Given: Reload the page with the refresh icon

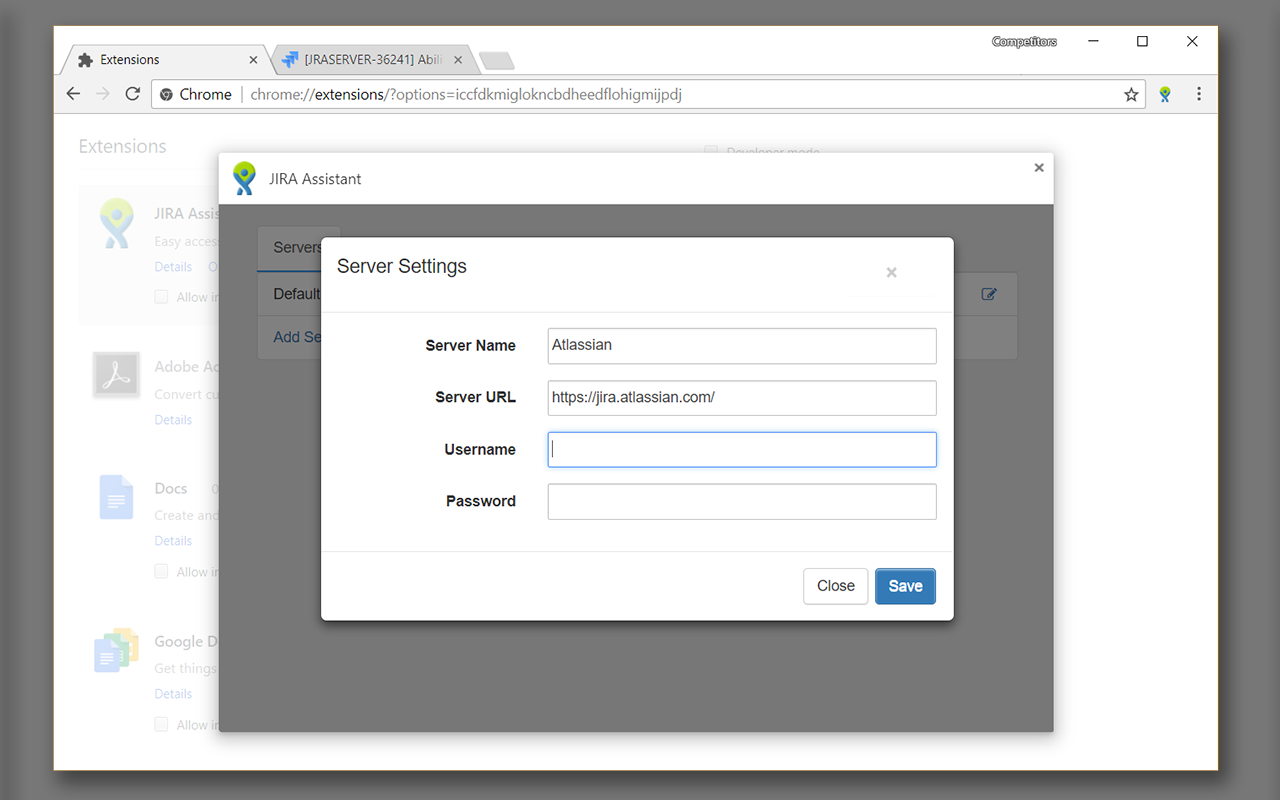Looking at the screenshot, I should pyautogui.click(x=132, y=94).
